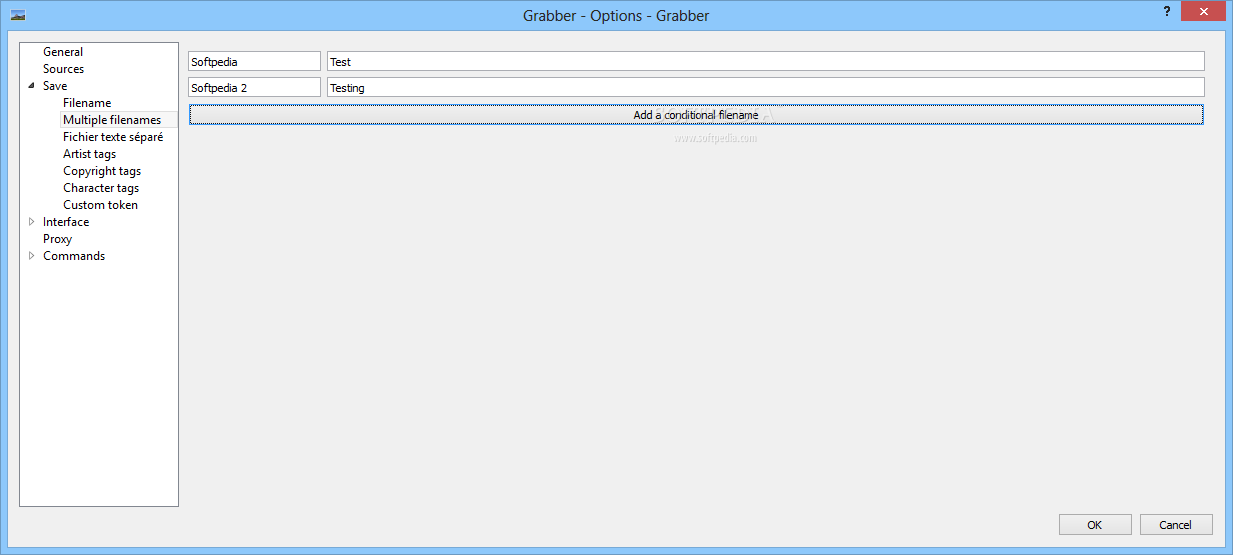Cancel the options dialog
Image resolution: width=1233 pixels, height=555 pixels.
point(1175,525)
